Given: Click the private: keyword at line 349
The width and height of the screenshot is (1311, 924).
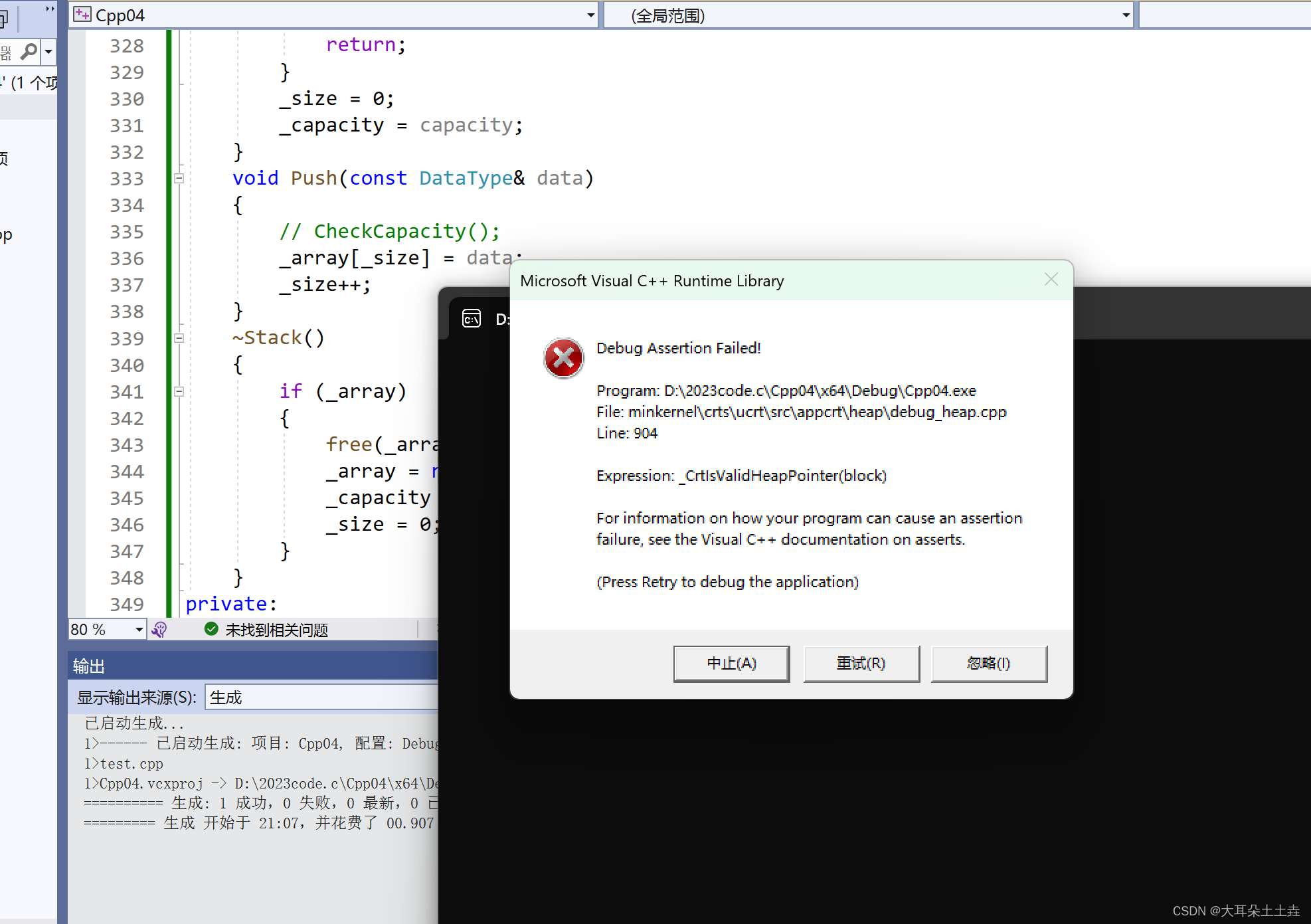Looking at the screenshot, I should (231, 604).
